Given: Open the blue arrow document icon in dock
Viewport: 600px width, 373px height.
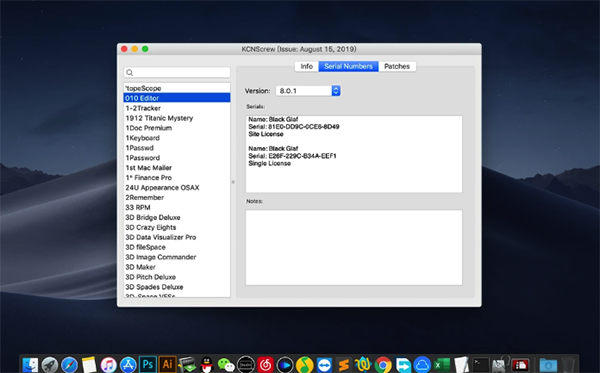Looking at the screenshot, I should 403,365.
